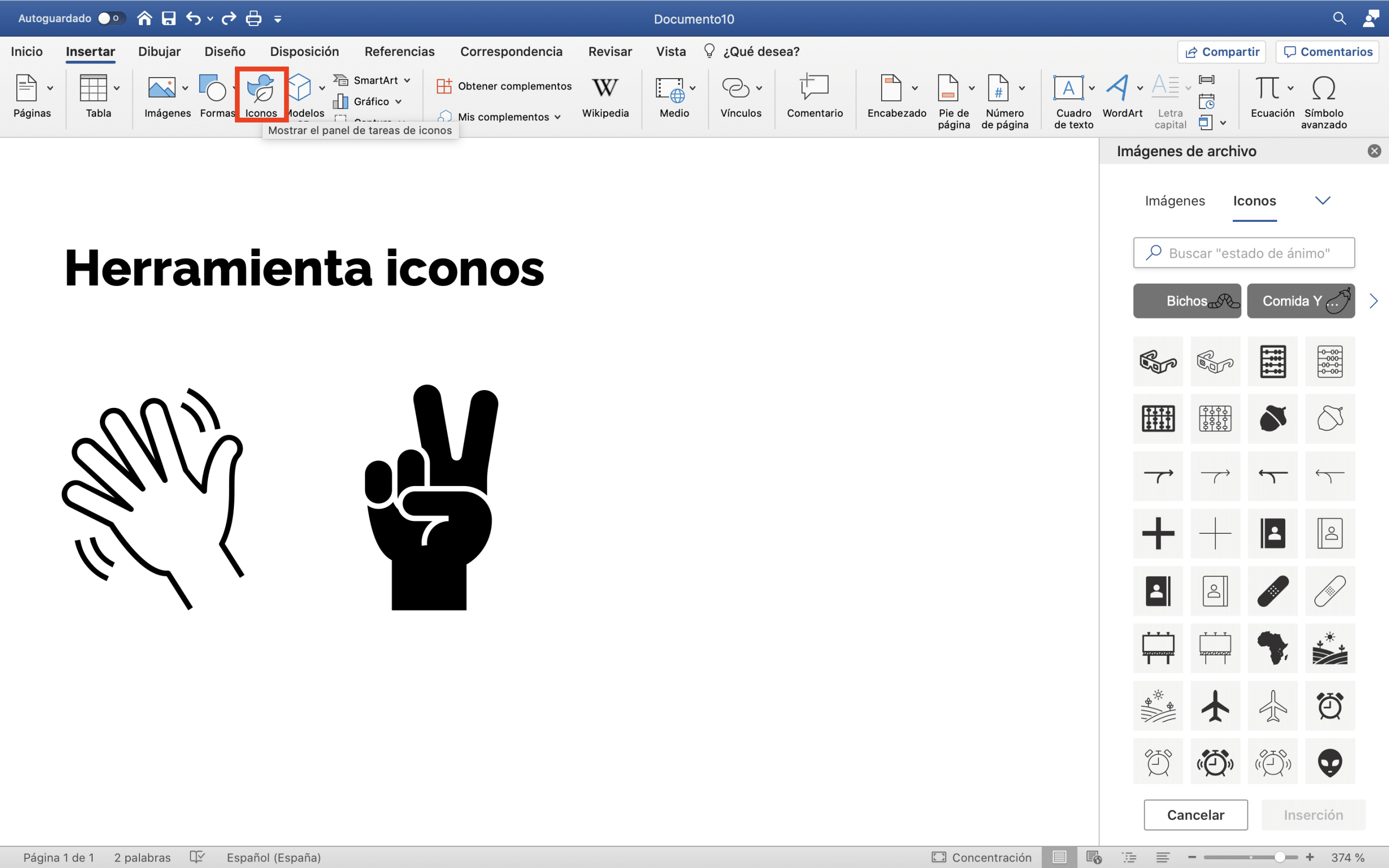Expand the tabs chevron in Imágenes de archivo
This screenshot has height=868, width=1389.
1322,200
